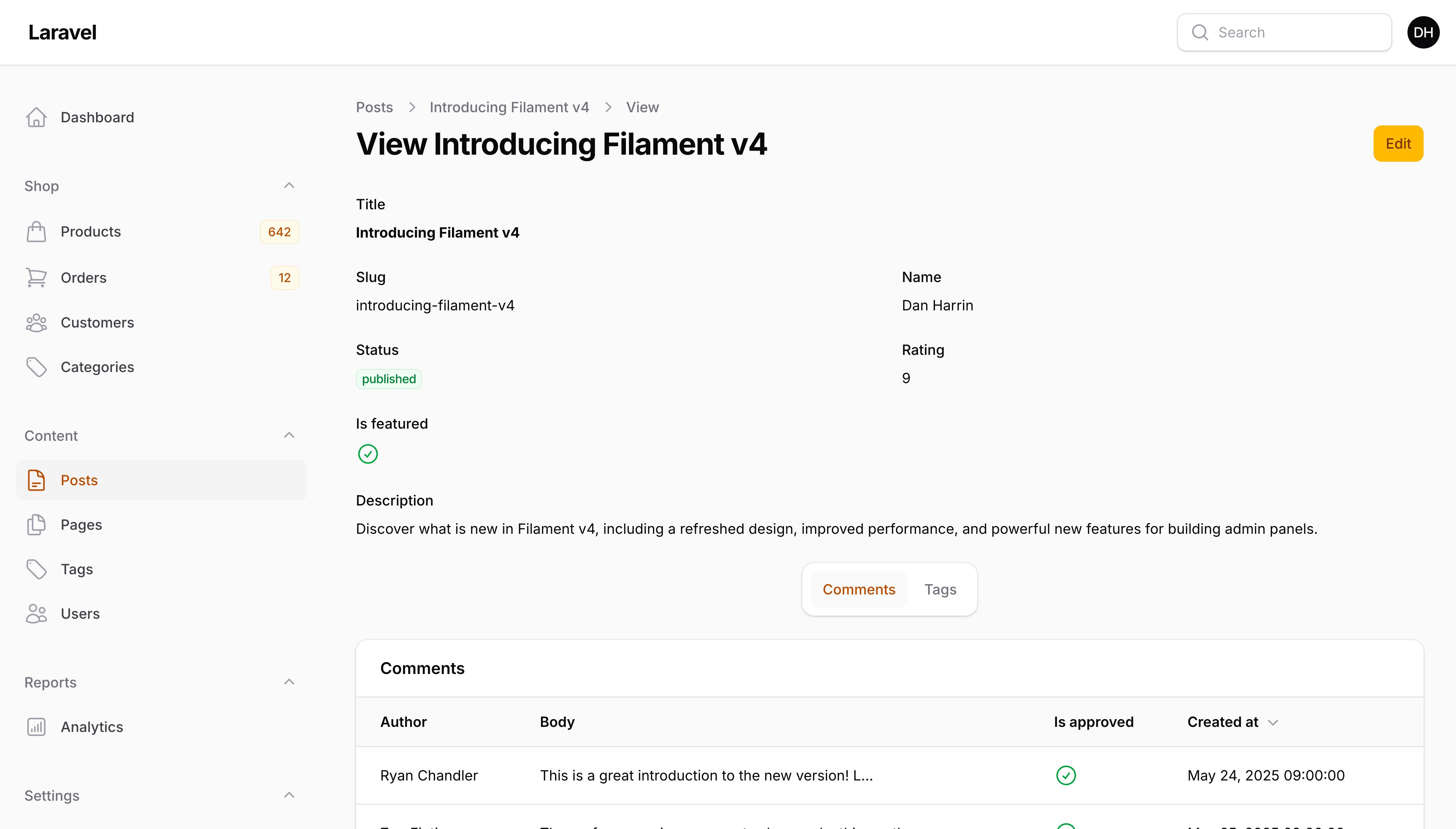Click the yellow Edit button
This screenshot has width=1456, height=829.
click(1398, 144)
